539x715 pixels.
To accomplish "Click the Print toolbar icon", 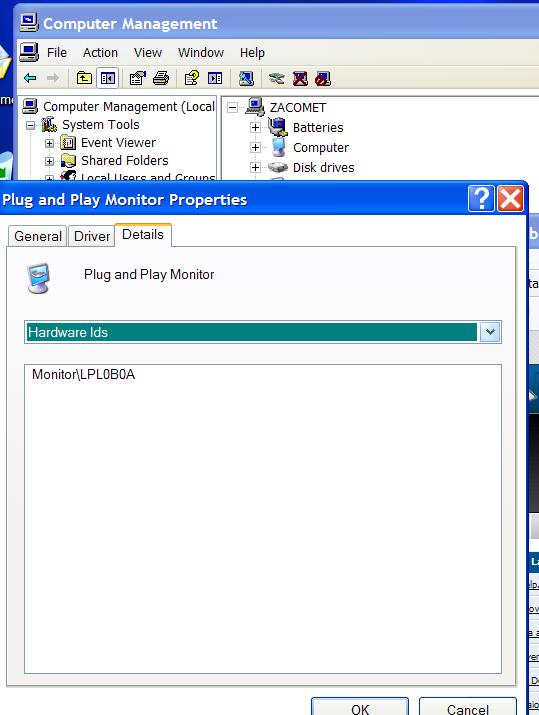I will point(161,78).
